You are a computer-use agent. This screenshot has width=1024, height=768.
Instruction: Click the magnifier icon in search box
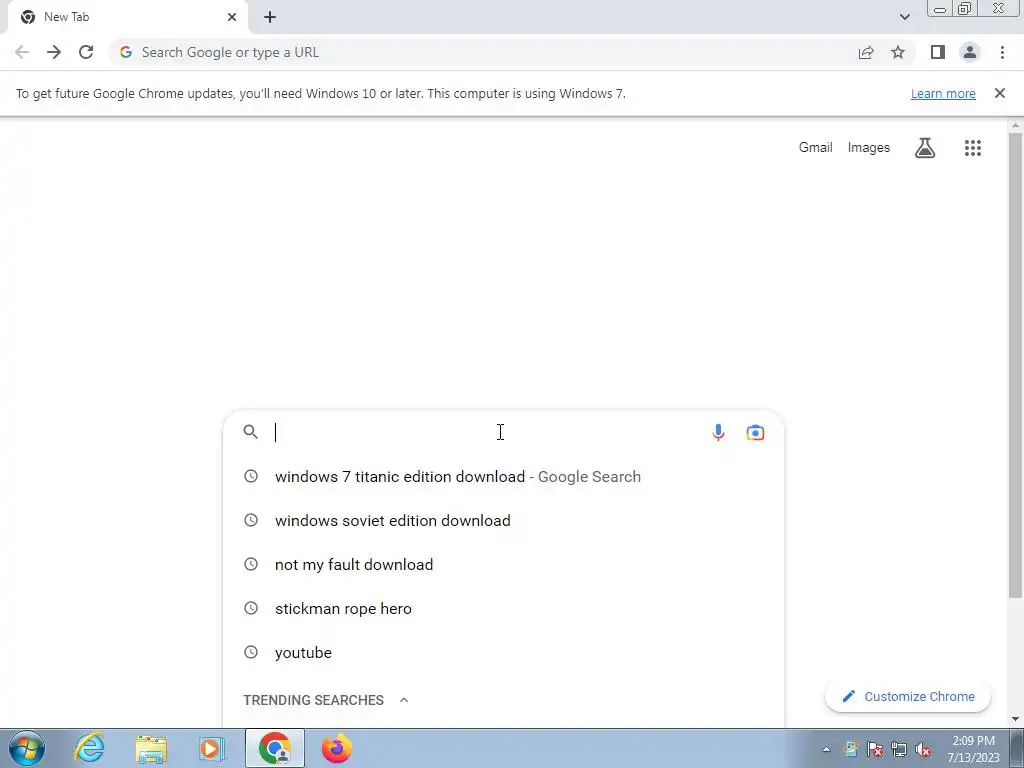(x=251, y=432)
